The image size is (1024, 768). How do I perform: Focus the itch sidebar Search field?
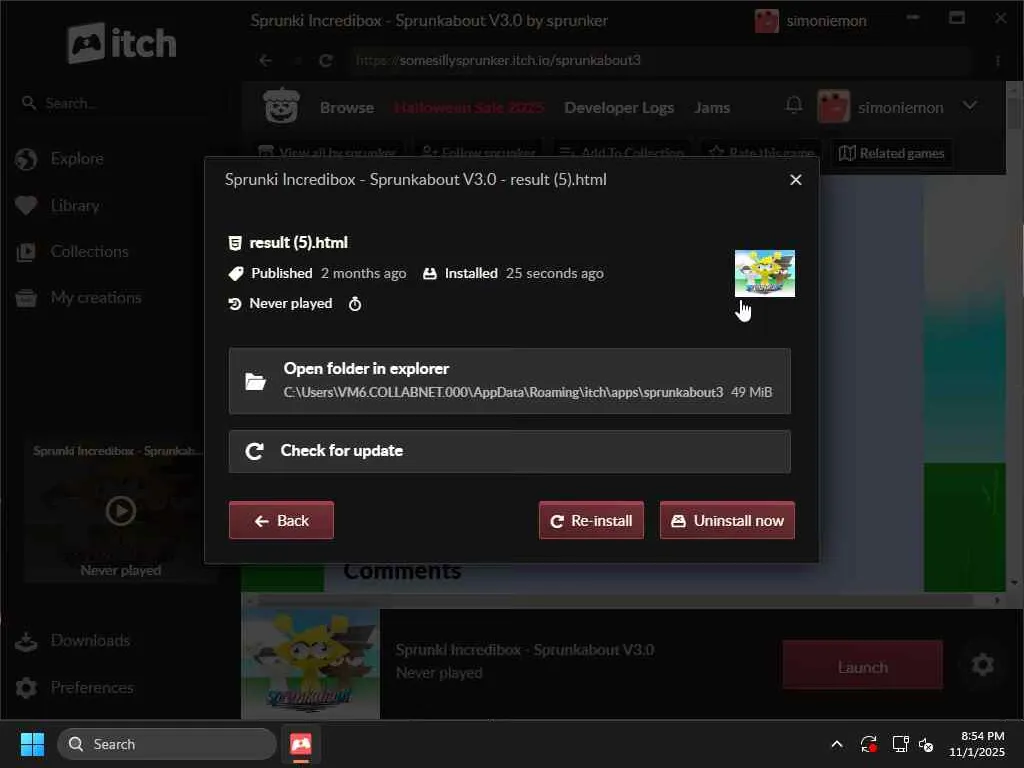coord(121,103)
